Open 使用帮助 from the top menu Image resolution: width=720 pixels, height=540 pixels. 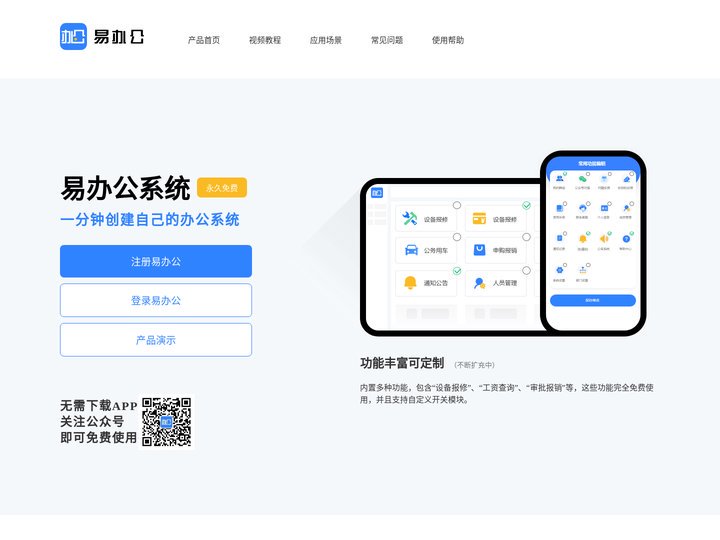(448, 40)
